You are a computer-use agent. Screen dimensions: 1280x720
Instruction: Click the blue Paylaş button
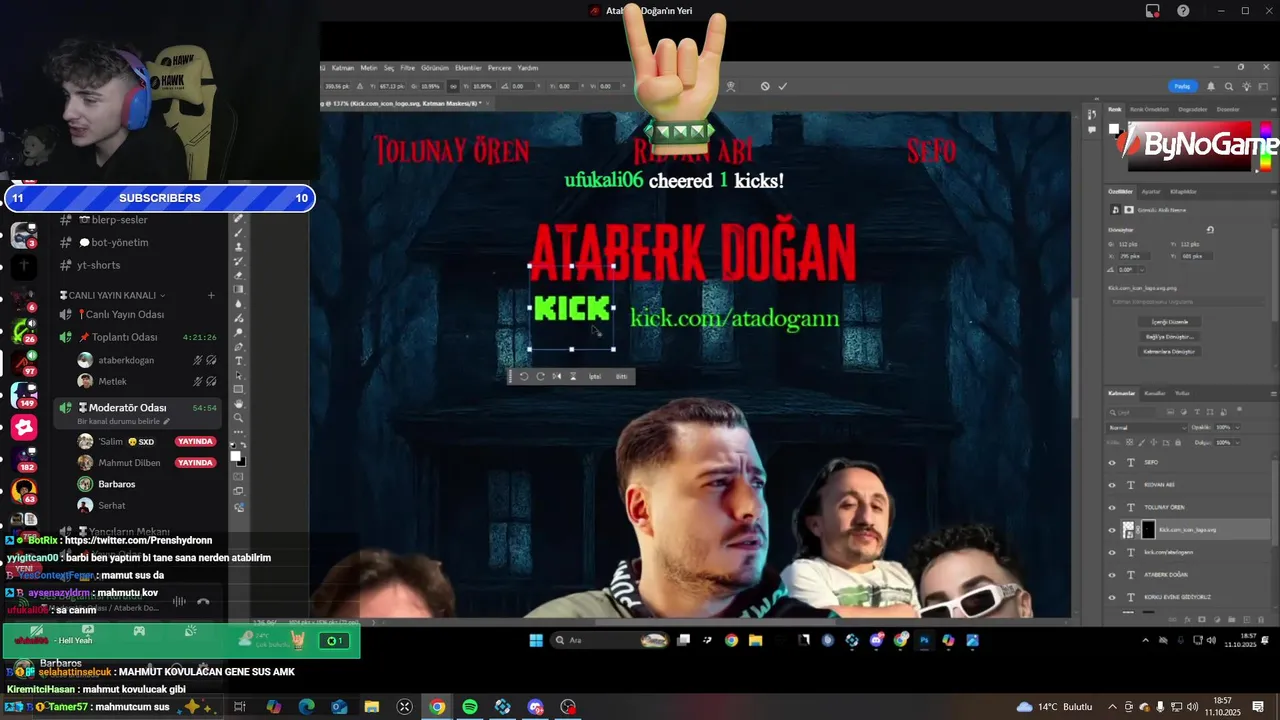pyautogui.click(x=1183, y=87)
